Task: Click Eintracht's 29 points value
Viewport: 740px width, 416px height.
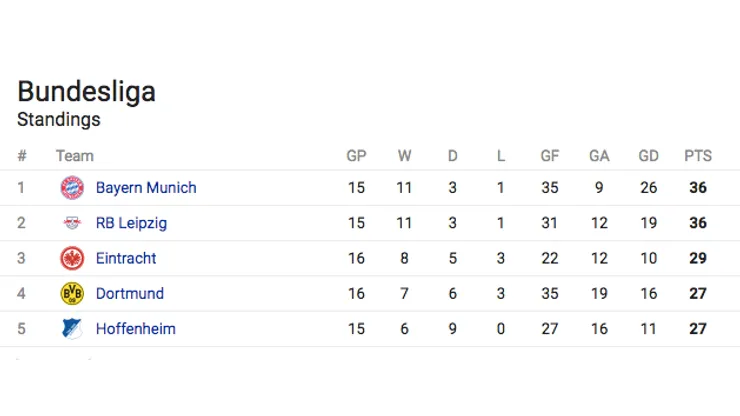Action: pos(698,258)
